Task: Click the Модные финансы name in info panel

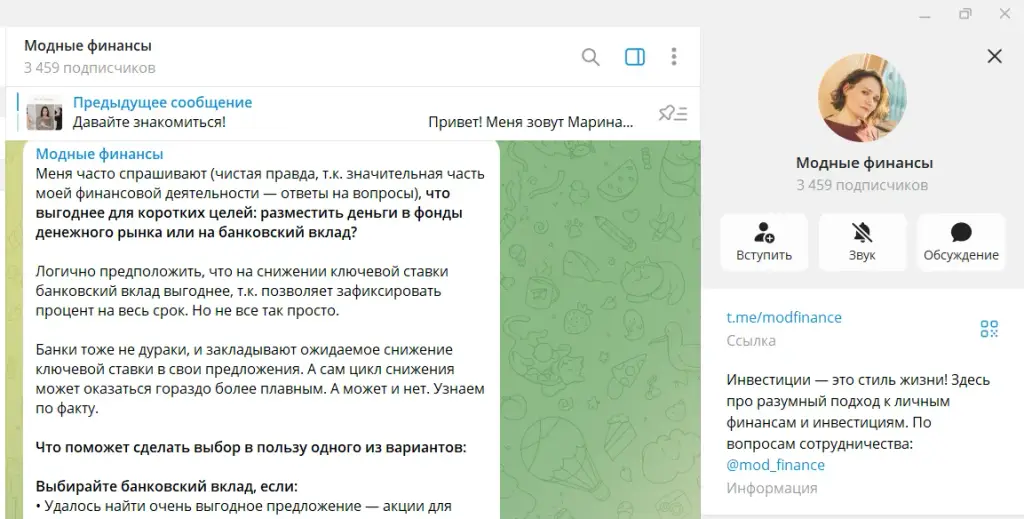Action: pyautogui.click(x=864, y=163)
